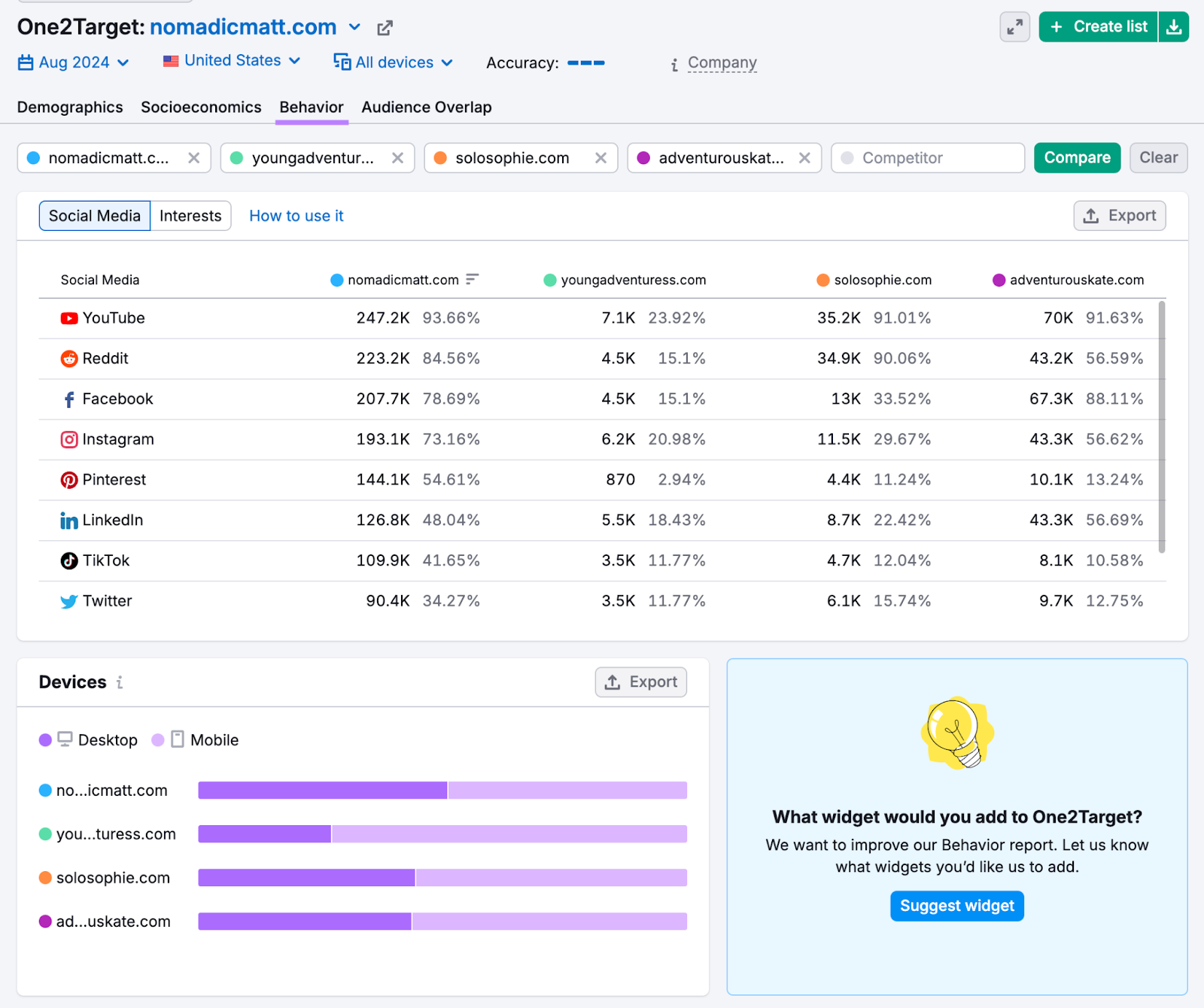Export the Devices widget
Viewport: 1204px width, 1008px height.
(641, 682)
